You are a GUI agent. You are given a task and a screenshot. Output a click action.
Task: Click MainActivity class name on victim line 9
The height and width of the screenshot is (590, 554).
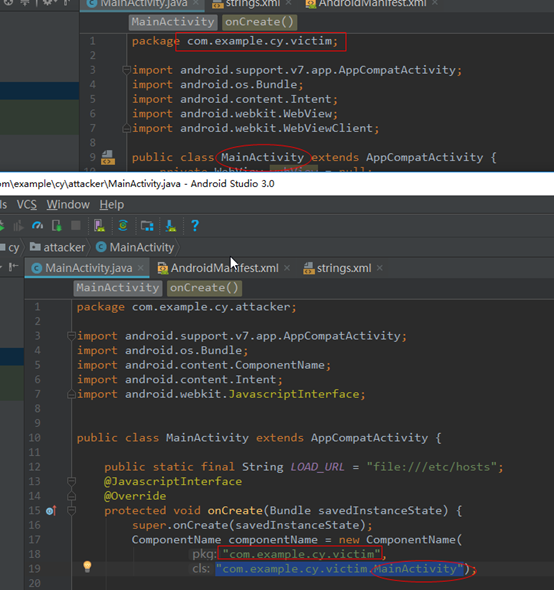coord(262,158)
